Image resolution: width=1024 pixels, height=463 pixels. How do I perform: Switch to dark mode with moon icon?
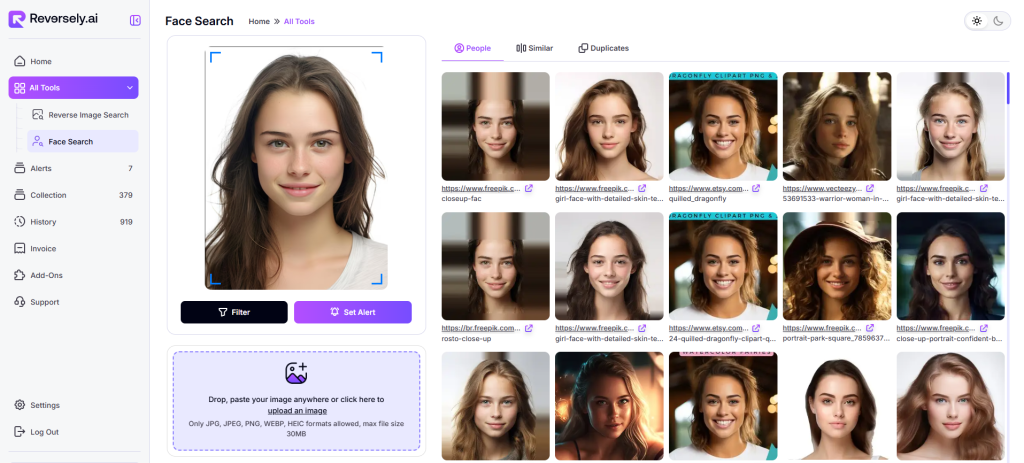point(998,21)
